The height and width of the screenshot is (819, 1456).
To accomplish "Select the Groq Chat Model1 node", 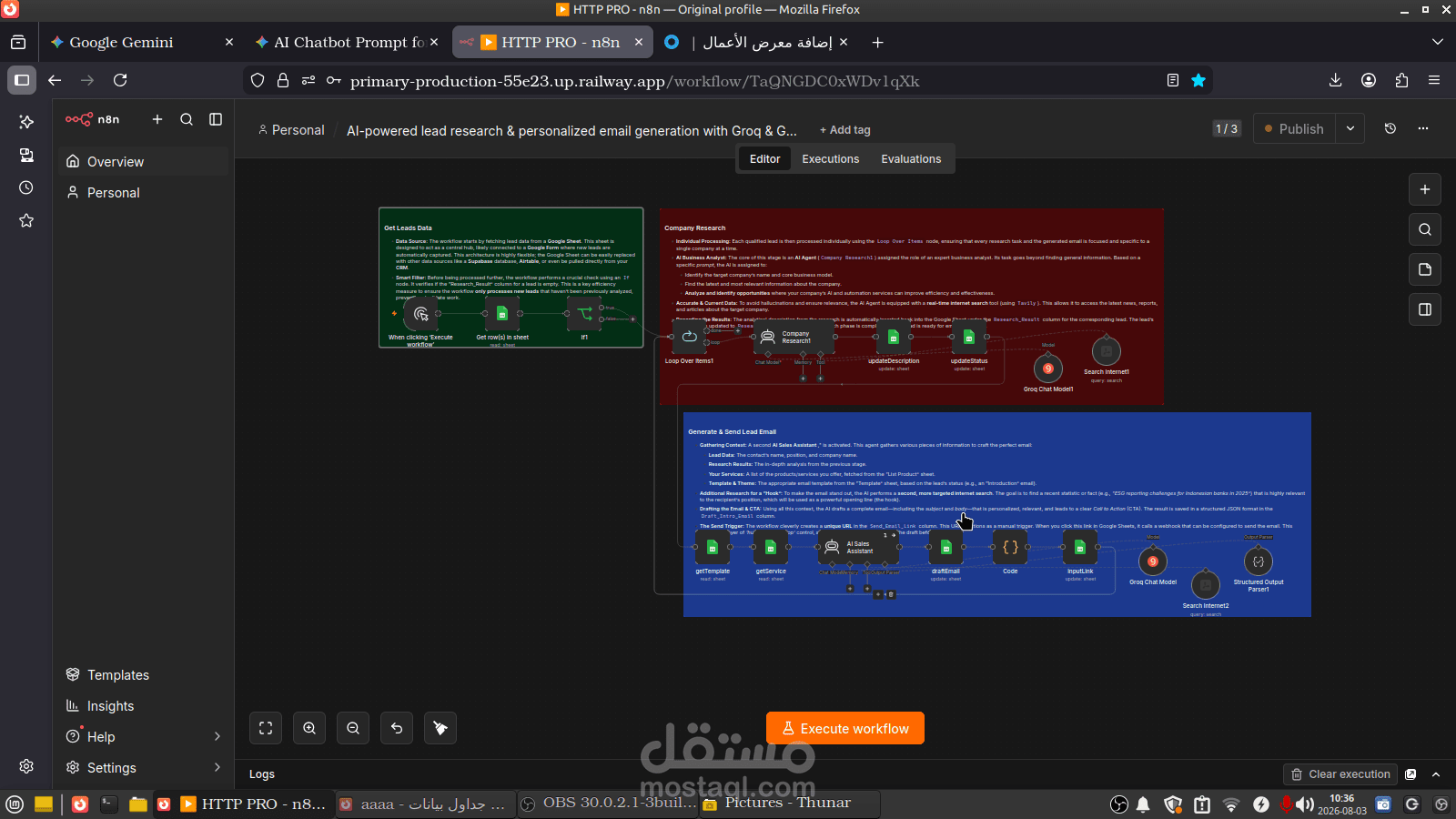I will [x=1048, y=369].
